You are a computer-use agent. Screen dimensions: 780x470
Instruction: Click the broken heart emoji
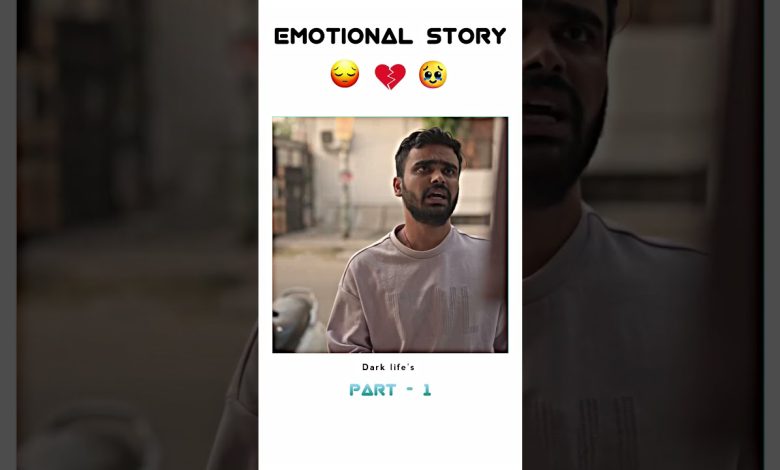(390, 76)
